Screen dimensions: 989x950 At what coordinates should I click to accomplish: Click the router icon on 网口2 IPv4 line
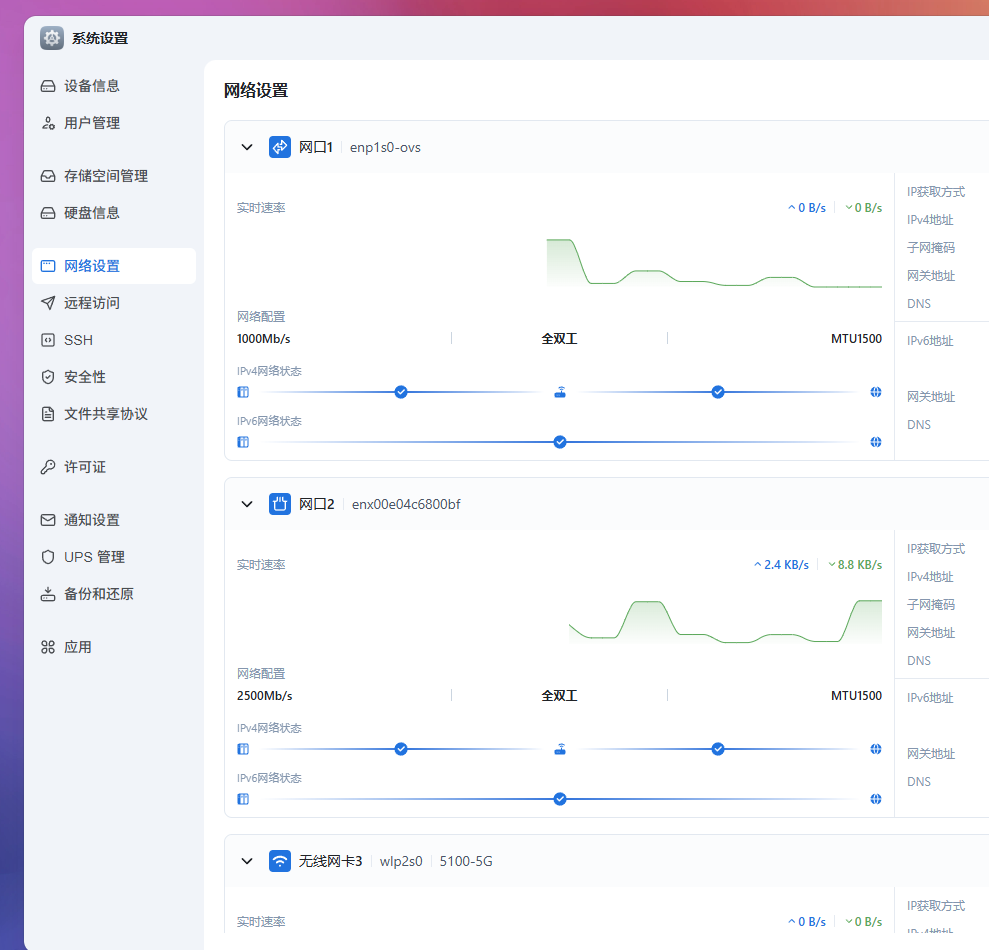click(560, 748)
